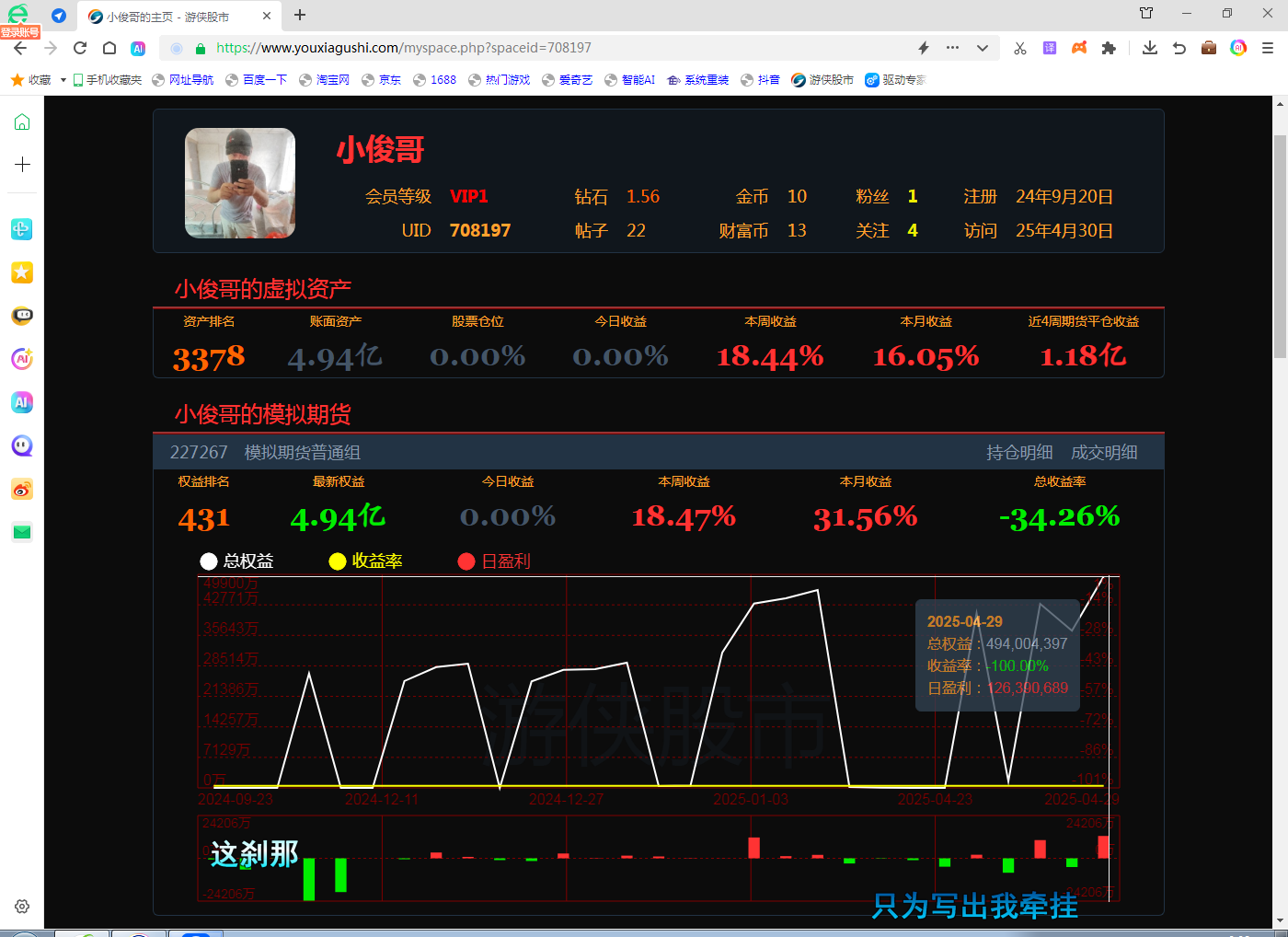Open the purple translate extension
This screenshot has width=1288, height=937.
[1050, 48]
